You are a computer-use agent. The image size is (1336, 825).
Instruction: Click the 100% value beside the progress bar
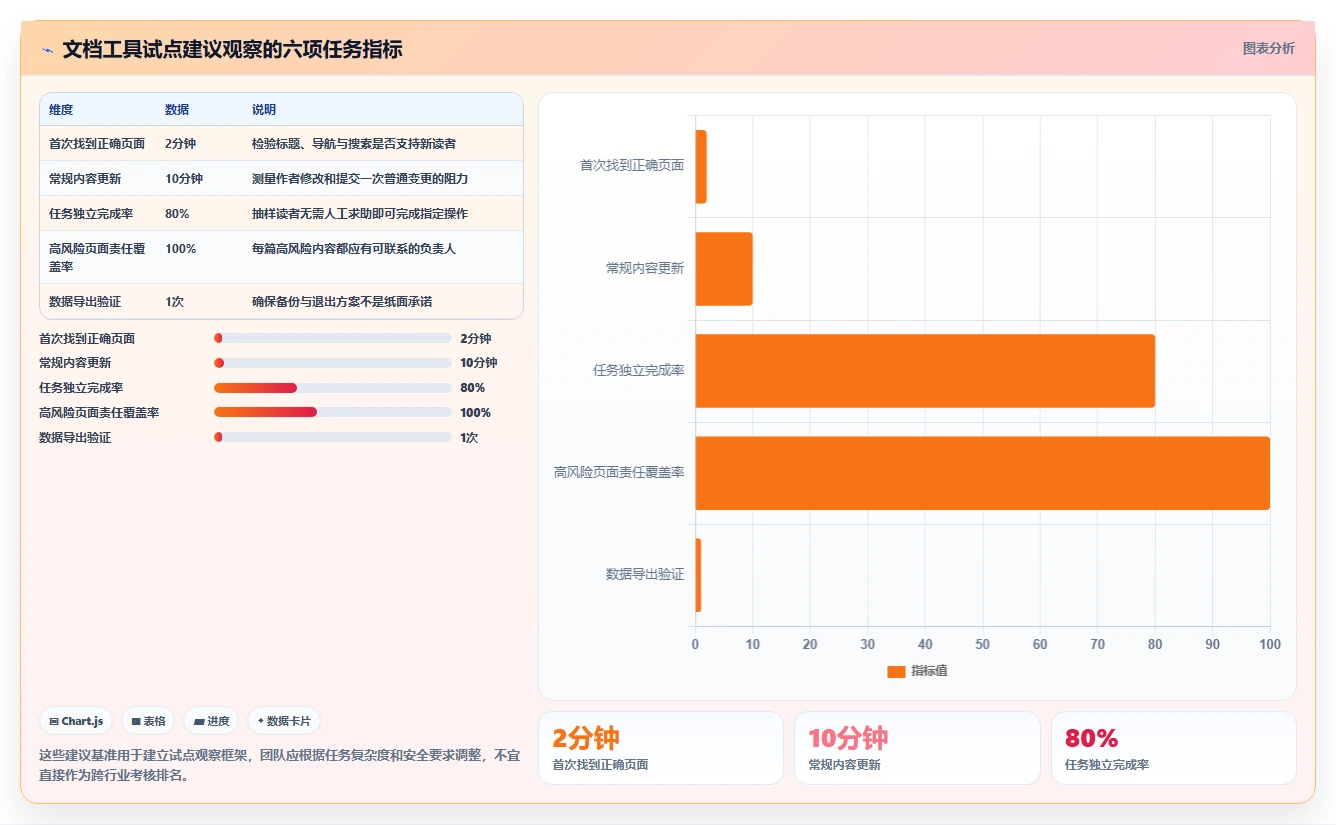[x=475, y=413]
